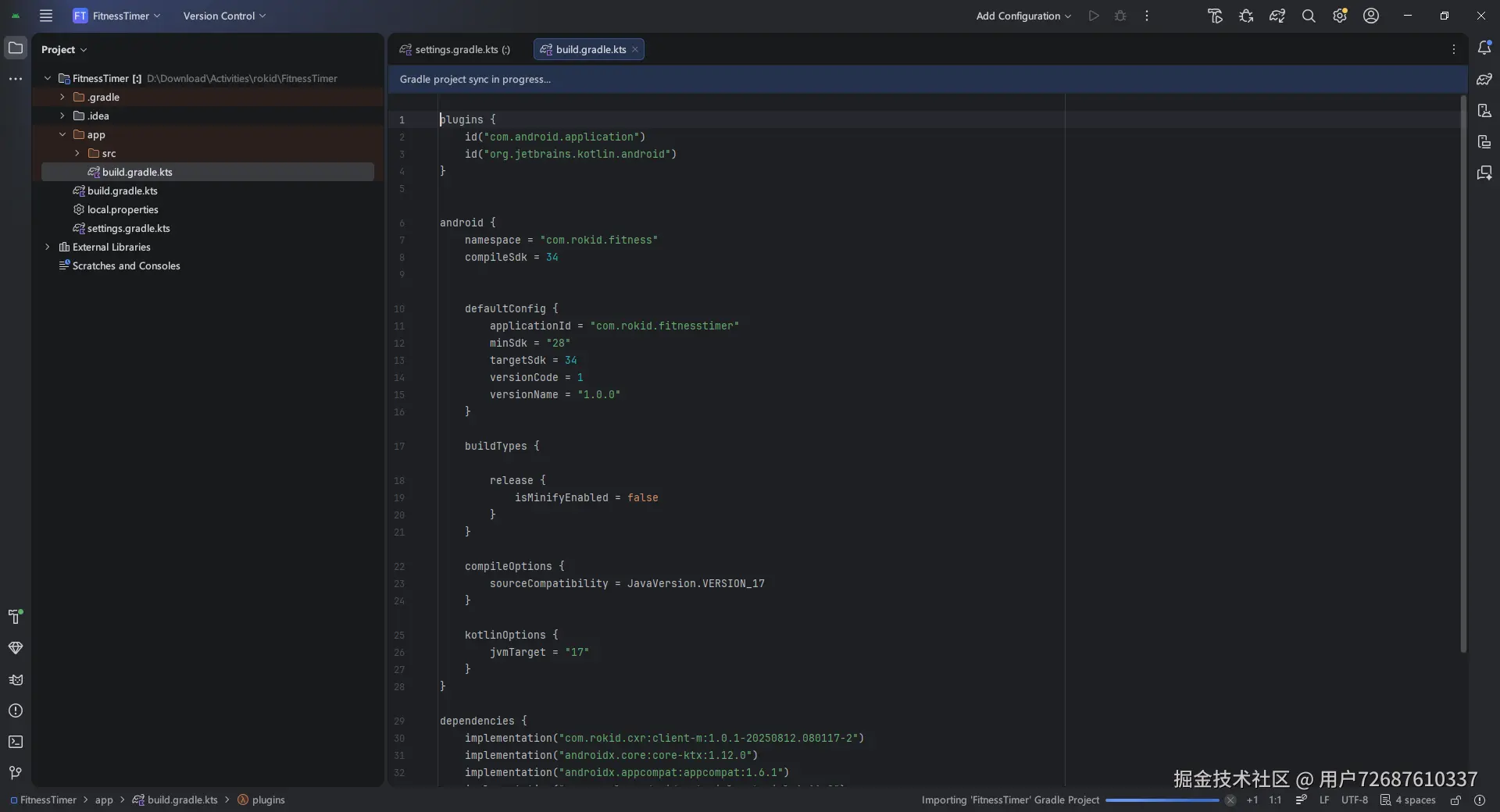Open Search Everywhere magnifier
Screen dimensions: 1500x812
1309,16
